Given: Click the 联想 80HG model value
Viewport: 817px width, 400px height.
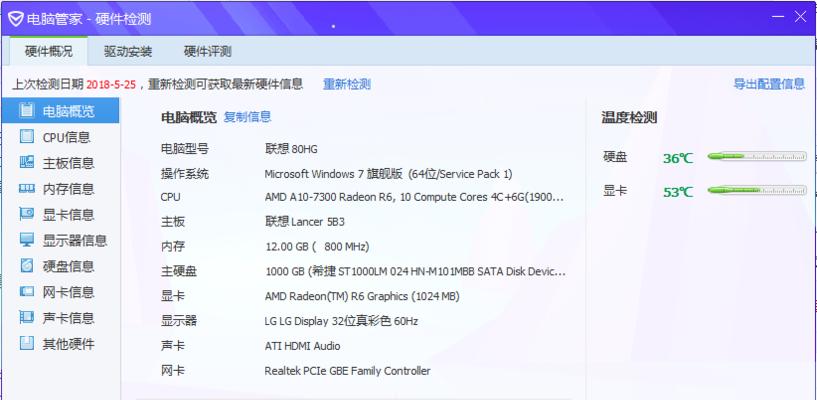Looking at the screenshot, I should (x=291, y=149).
